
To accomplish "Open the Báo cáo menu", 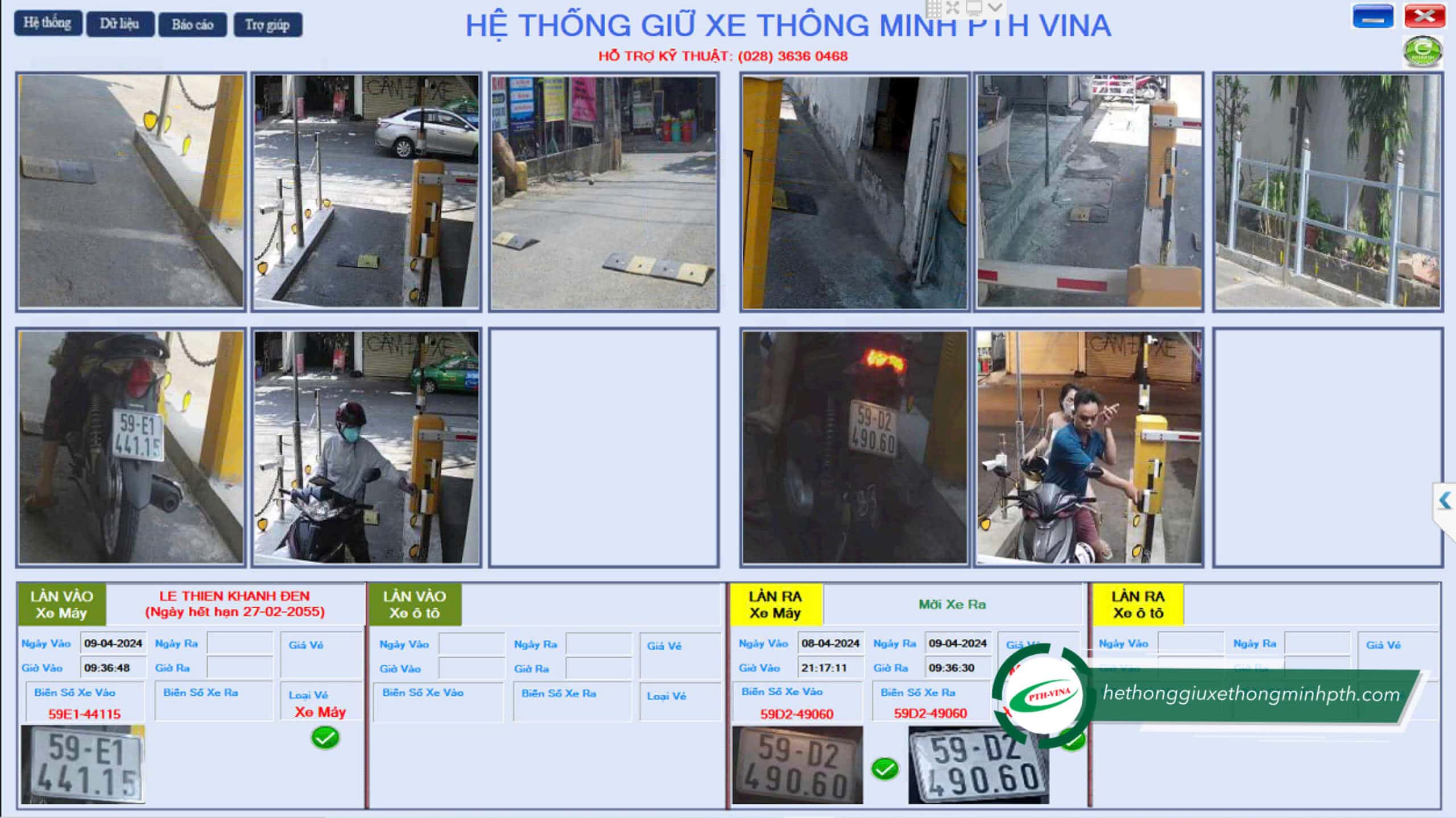I will pos(192,23).
